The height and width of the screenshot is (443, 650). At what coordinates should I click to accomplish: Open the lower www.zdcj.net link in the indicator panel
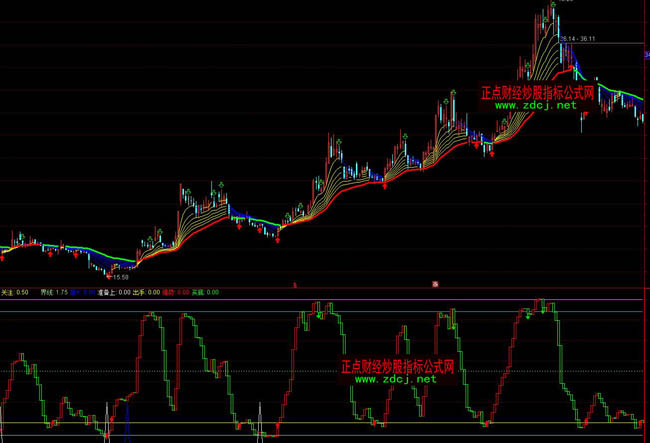click(x=396, y=380)
